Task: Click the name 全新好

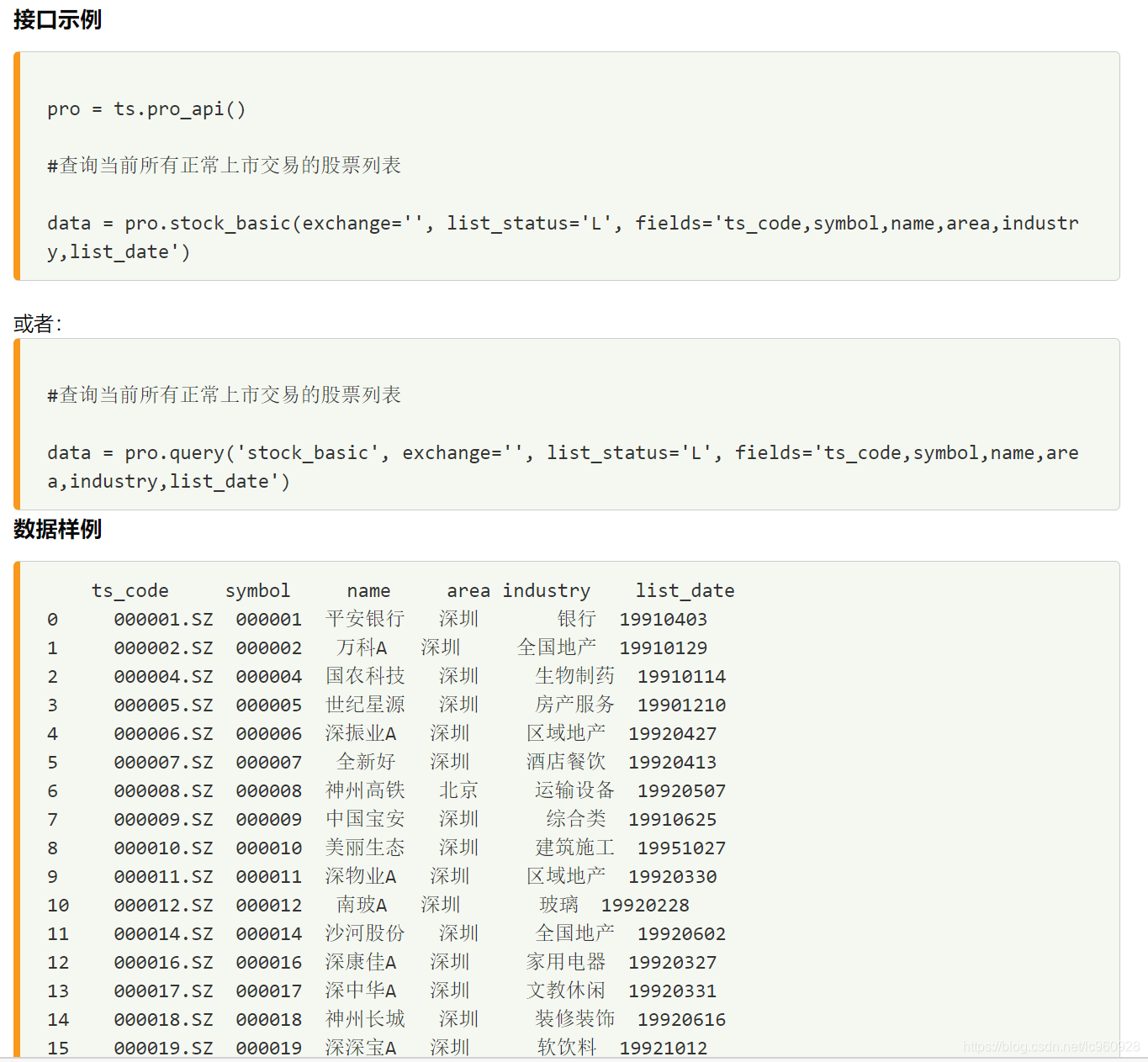Action: coord(366,763)
